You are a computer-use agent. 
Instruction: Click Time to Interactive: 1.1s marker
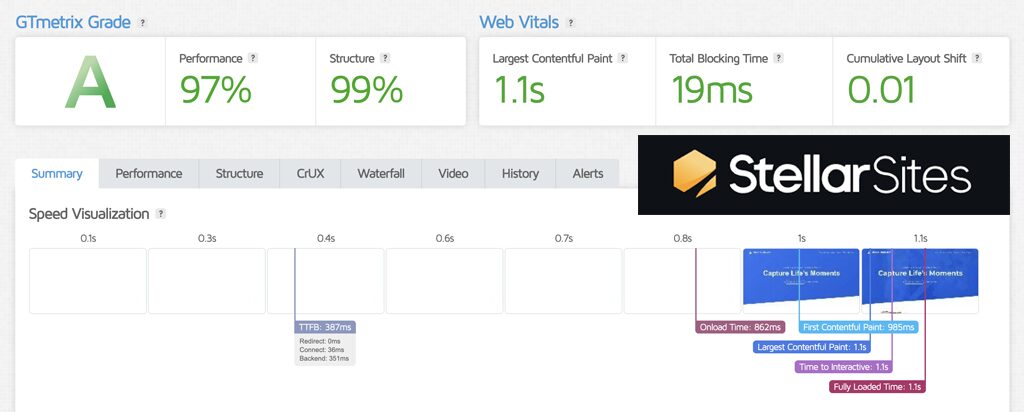pyautogui.click(x=844, y=367)
